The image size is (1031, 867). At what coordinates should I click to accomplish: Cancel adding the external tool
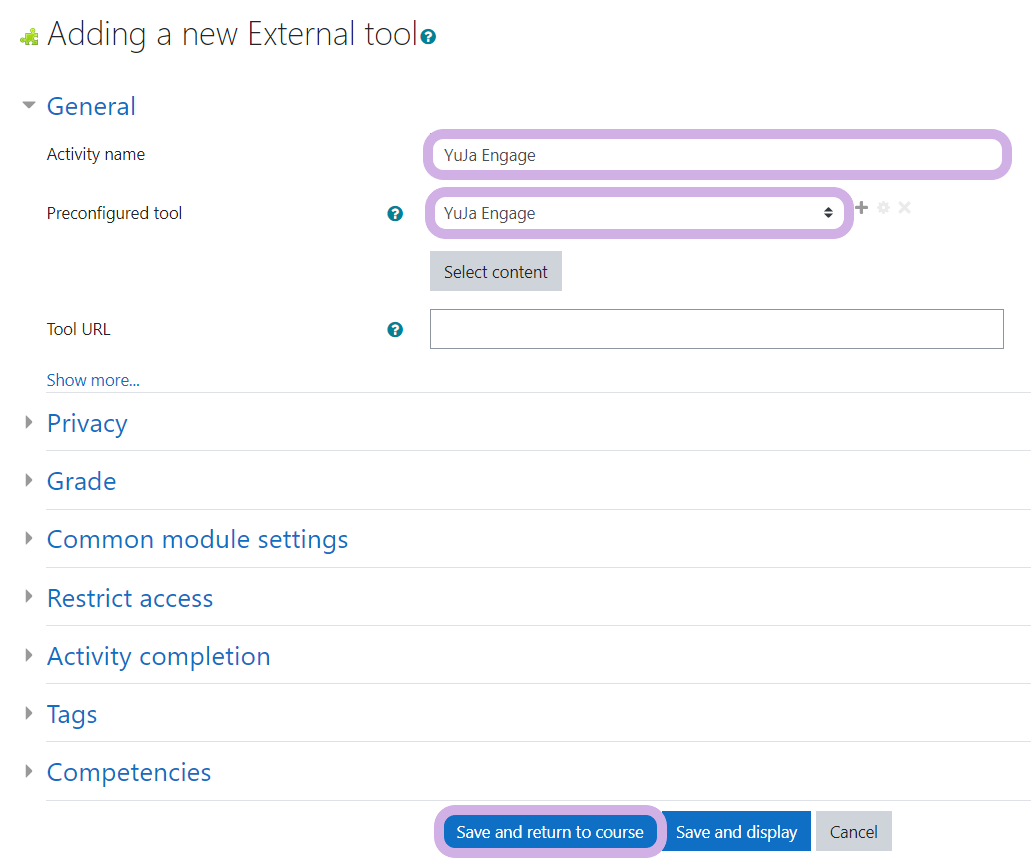[853, 832]
